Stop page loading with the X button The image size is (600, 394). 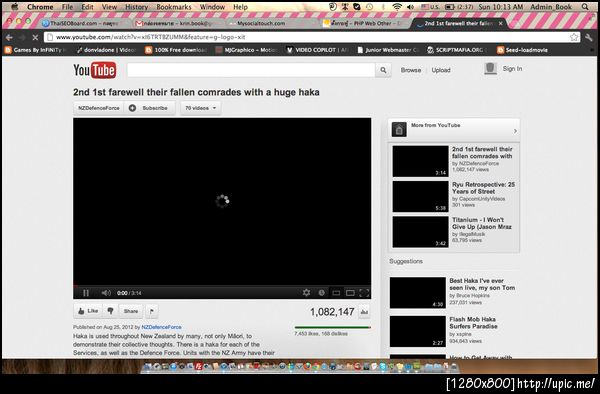[35, 37]
